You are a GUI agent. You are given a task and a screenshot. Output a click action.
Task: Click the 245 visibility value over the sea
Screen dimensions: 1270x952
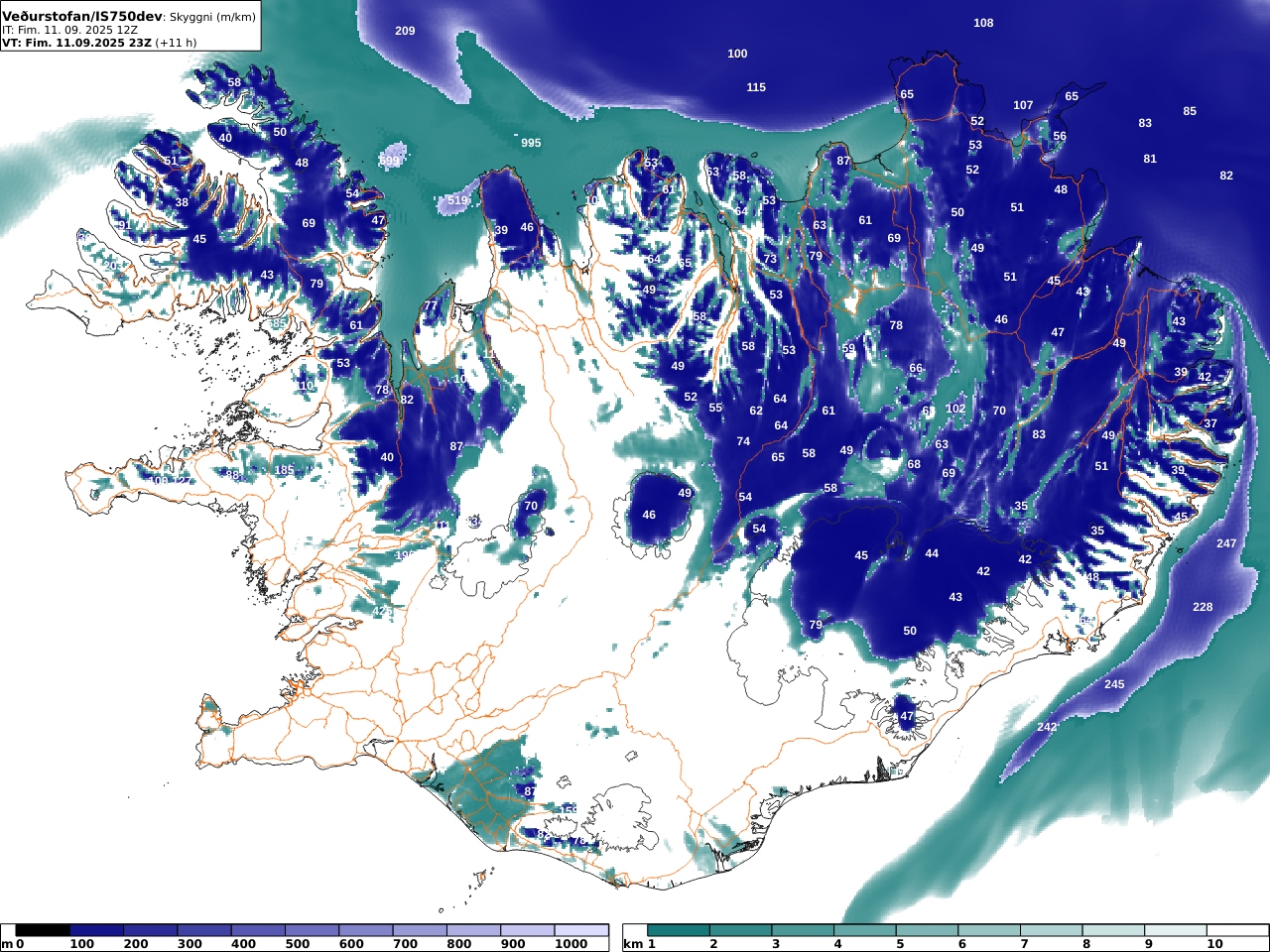[x=1114, y=684]
